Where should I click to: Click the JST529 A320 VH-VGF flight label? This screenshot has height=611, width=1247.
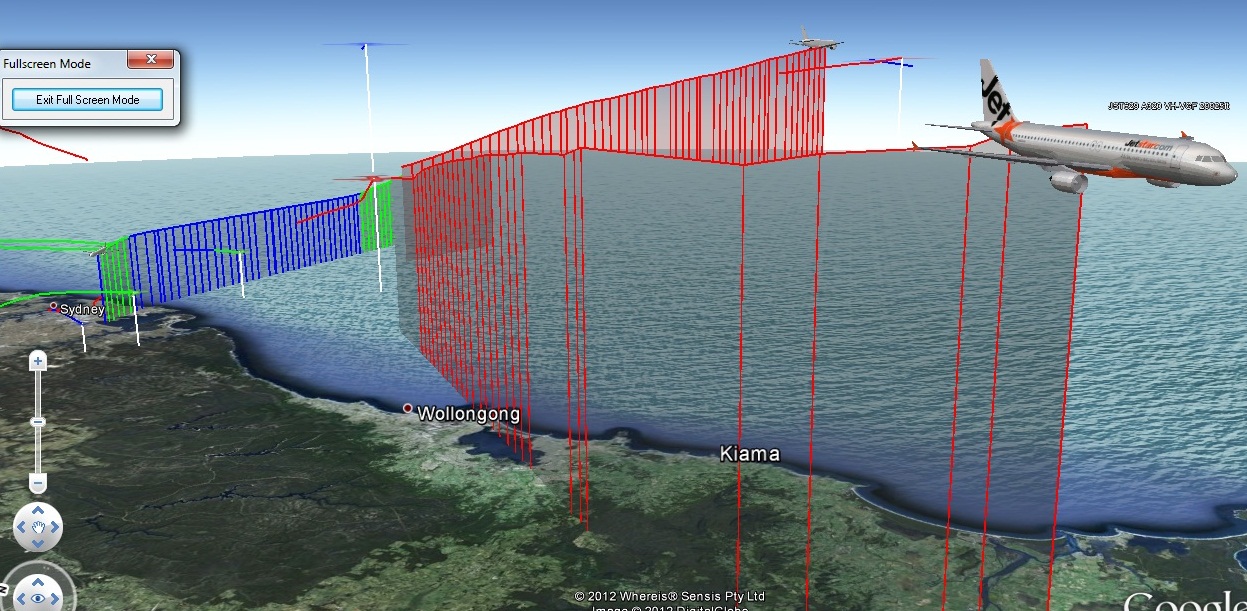[1169, 105]
